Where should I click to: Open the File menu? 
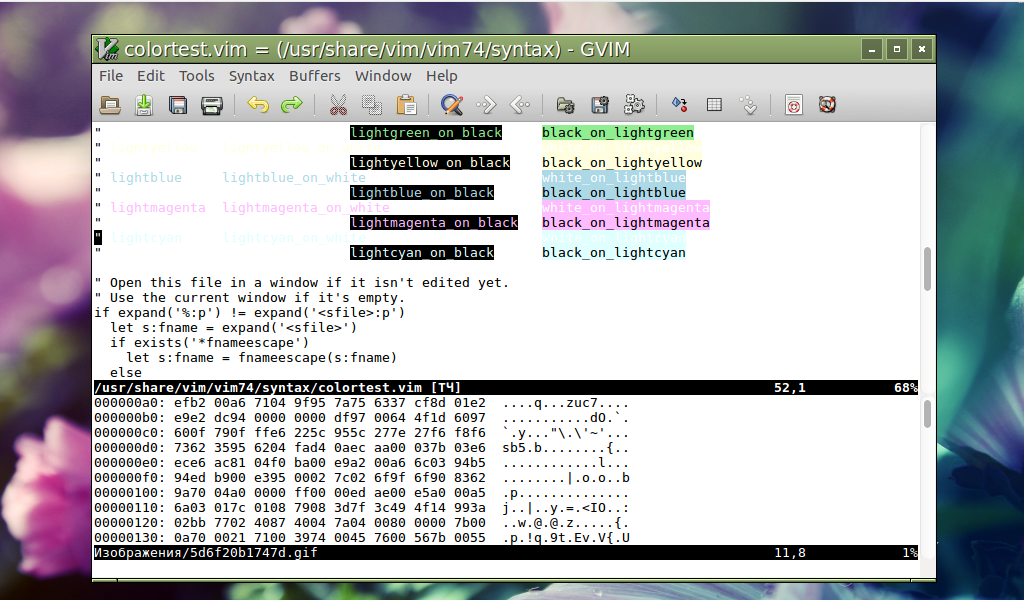coord(111,76)
